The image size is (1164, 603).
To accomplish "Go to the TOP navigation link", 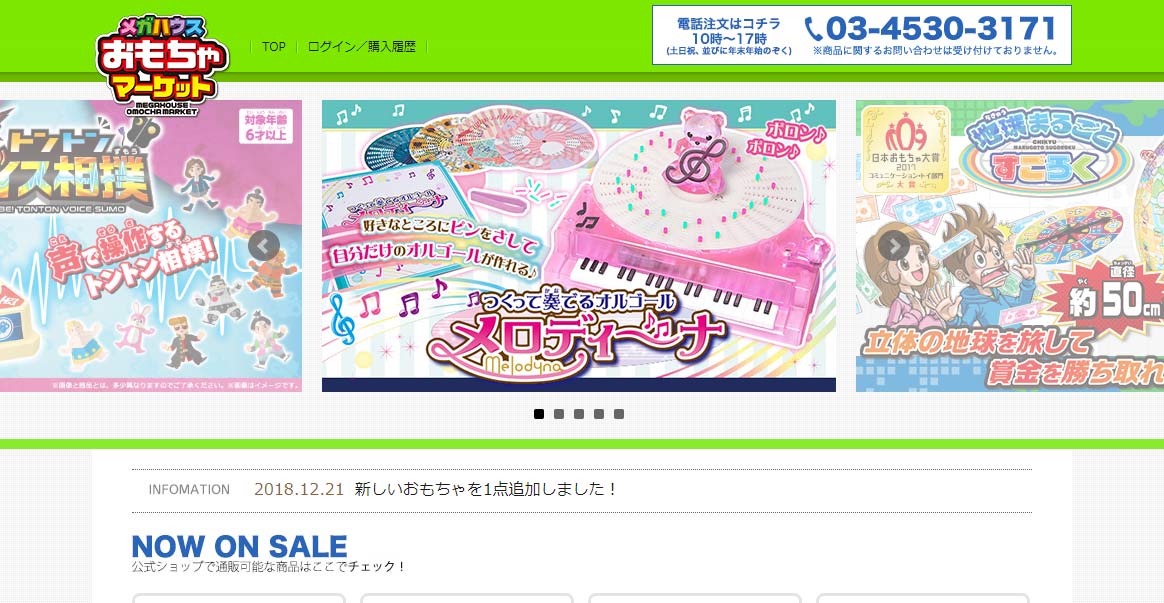I will (274, 47).
